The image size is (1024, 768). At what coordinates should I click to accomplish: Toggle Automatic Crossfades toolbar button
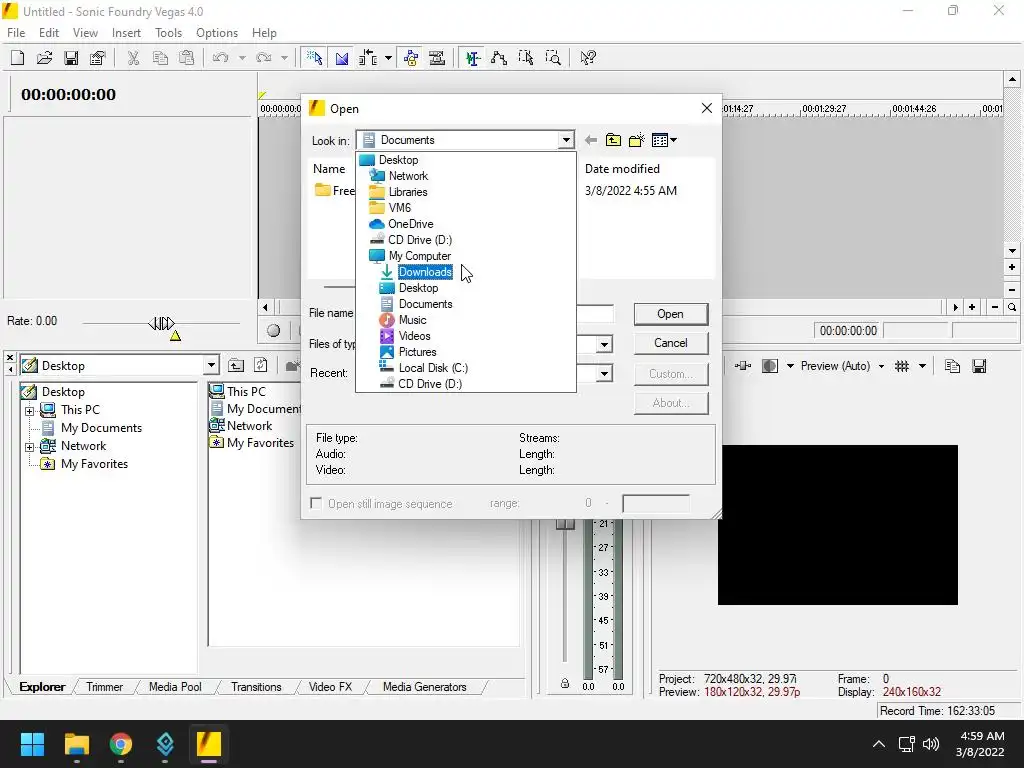click(342, 58)
